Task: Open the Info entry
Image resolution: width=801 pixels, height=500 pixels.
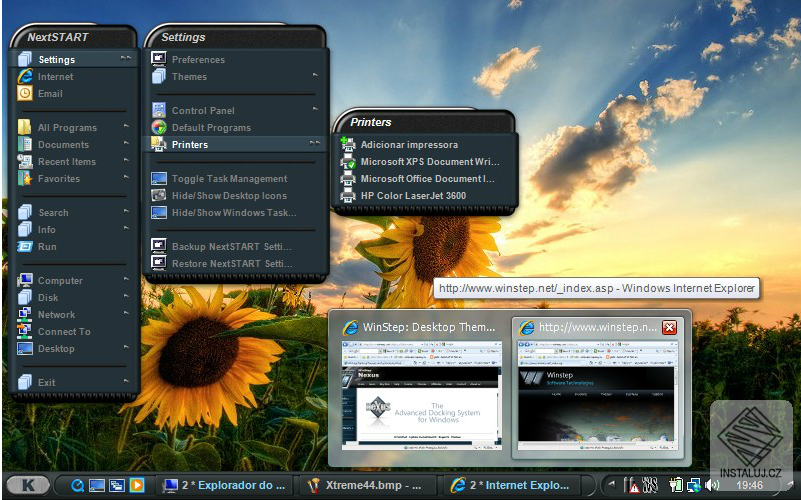Action: [74, 229]
